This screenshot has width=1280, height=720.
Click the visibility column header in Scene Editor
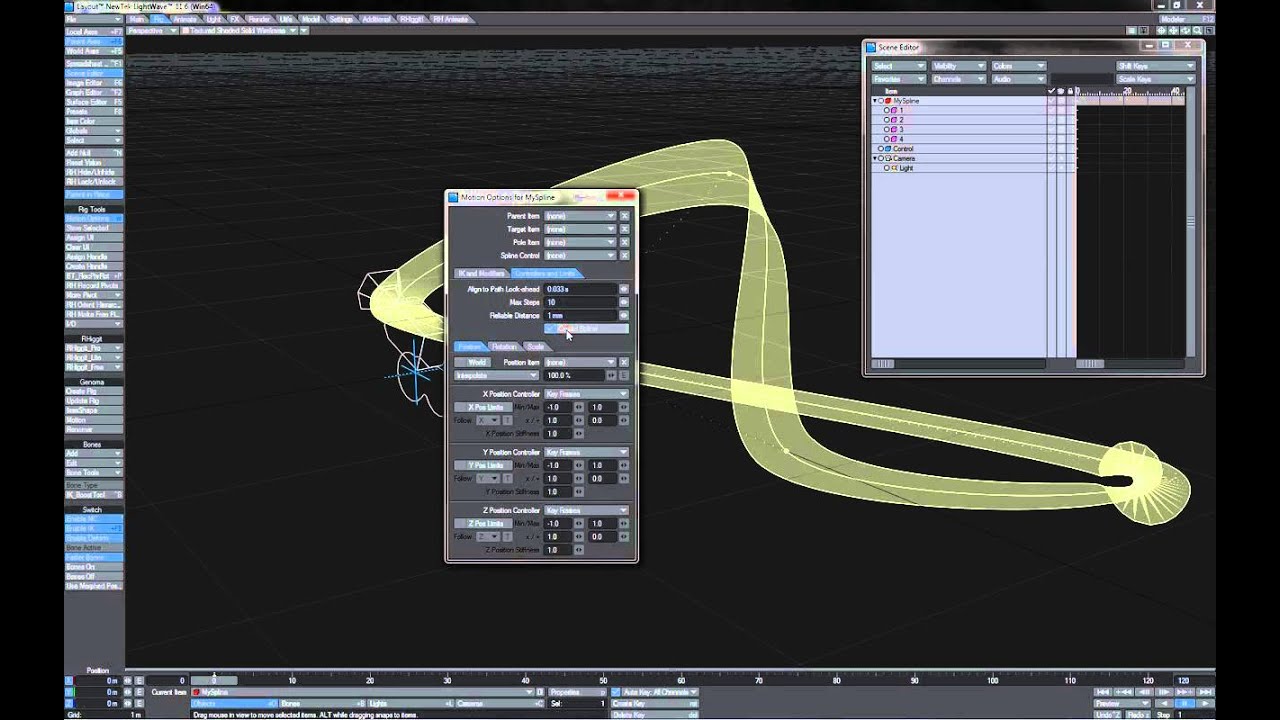pyautogui.click(x=1061, y=91)
